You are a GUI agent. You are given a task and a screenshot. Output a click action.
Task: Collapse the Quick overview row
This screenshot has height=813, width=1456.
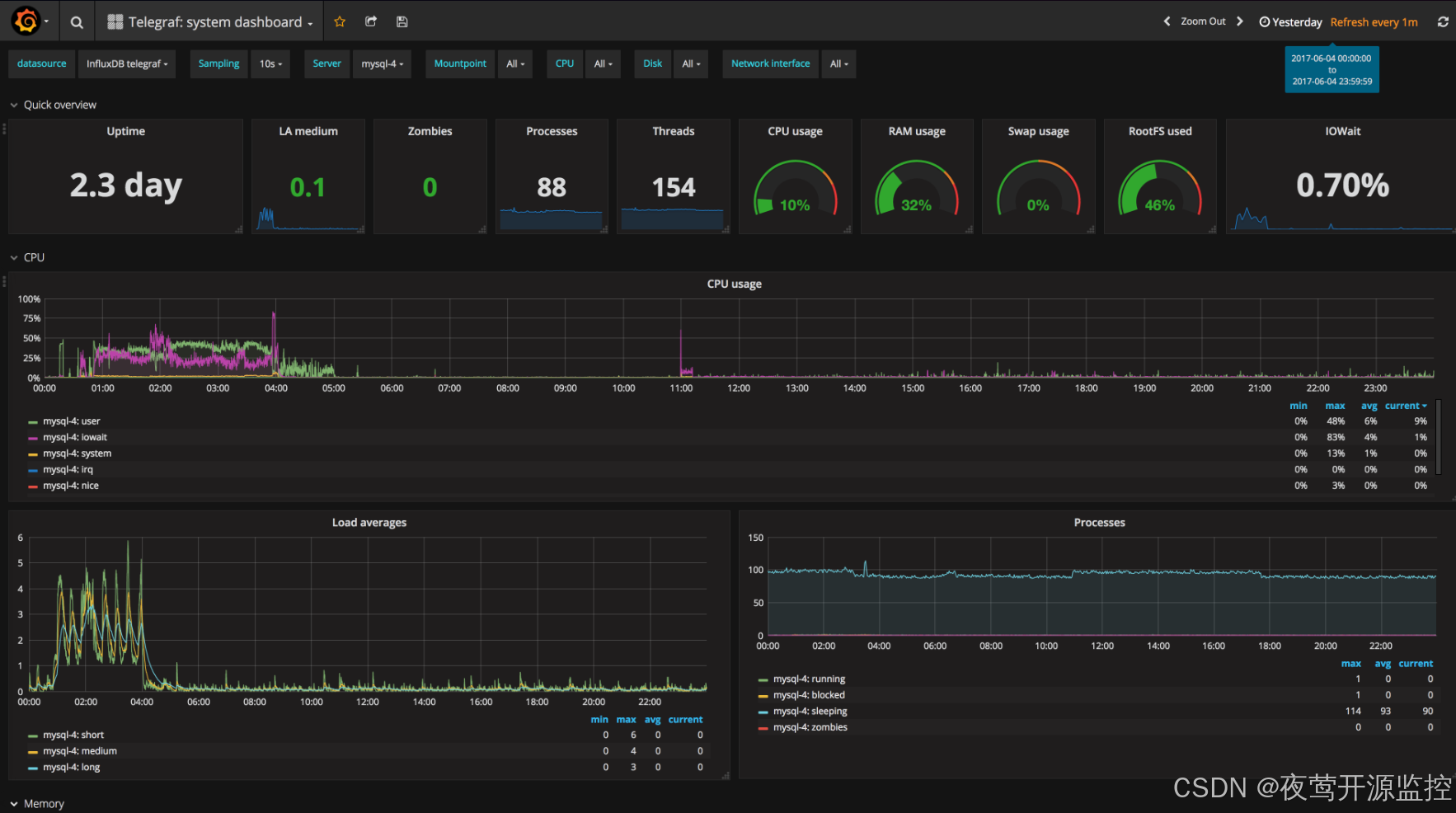[x=54, y=105]
